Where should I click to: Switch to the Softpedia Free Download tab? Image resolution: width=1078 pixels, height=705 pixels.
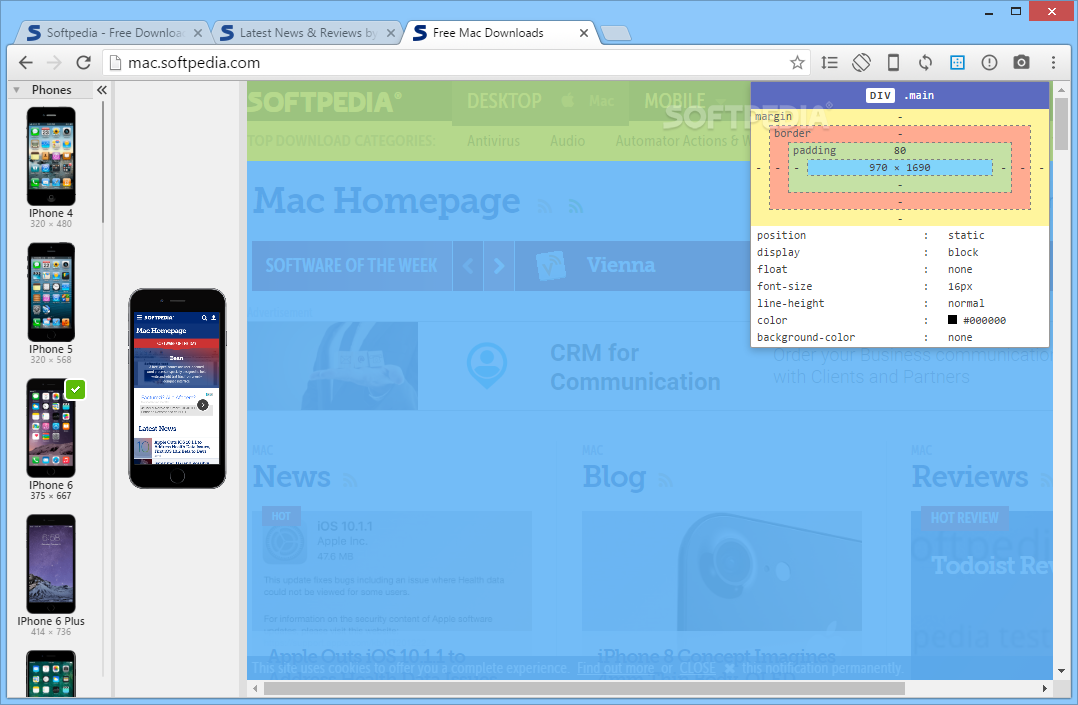(x=114, y=32)
